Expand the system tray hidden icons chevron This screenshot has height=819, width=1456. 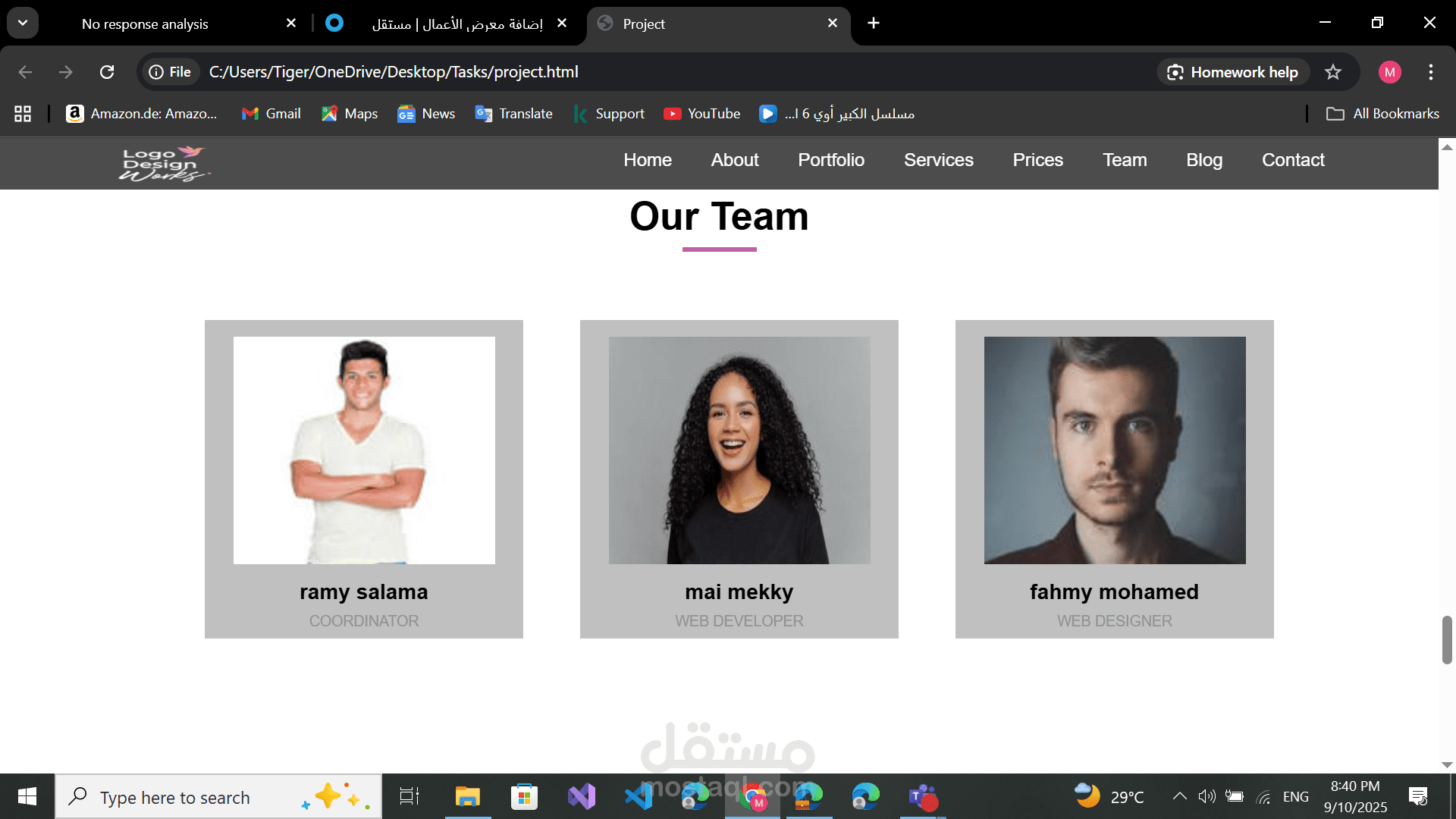click(x=1179, y=796)
